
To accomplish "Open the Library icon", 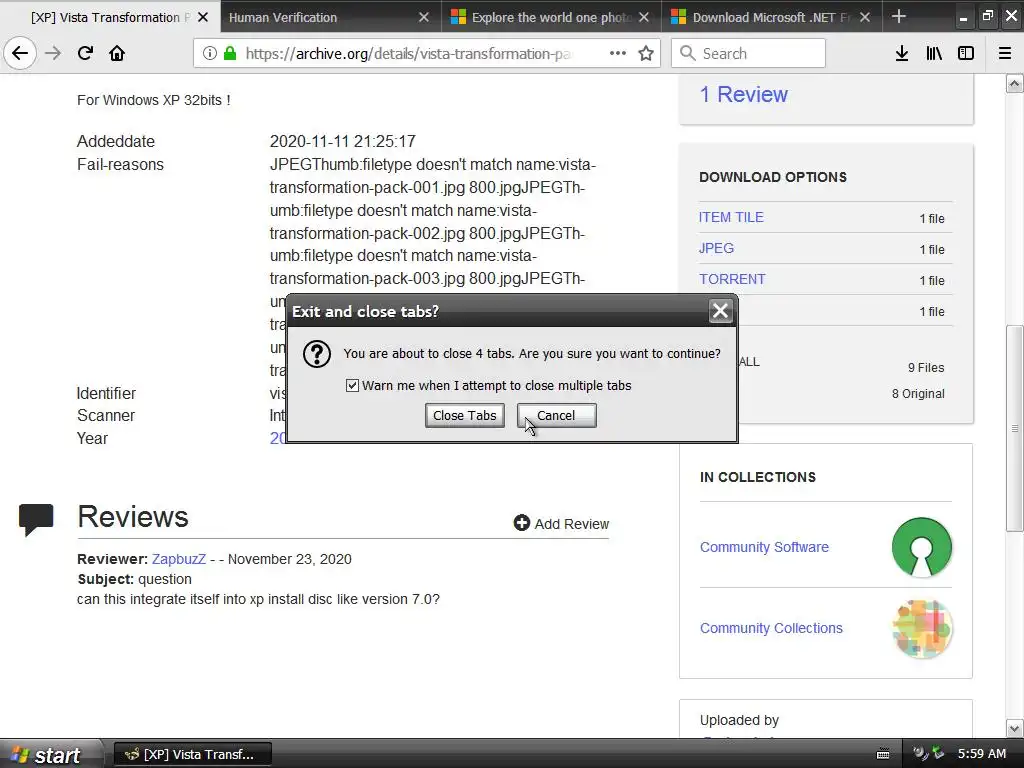I will click(934, 54).
